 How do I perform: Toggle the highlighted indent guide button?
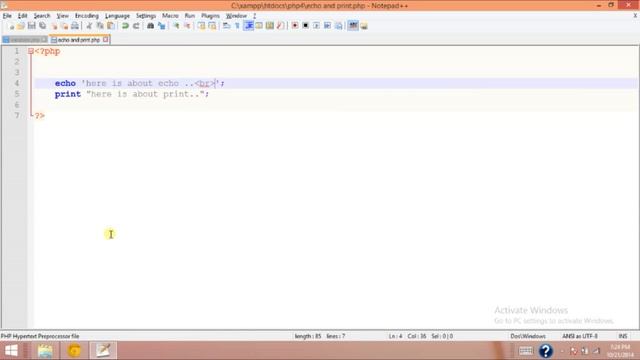(248, 26)
